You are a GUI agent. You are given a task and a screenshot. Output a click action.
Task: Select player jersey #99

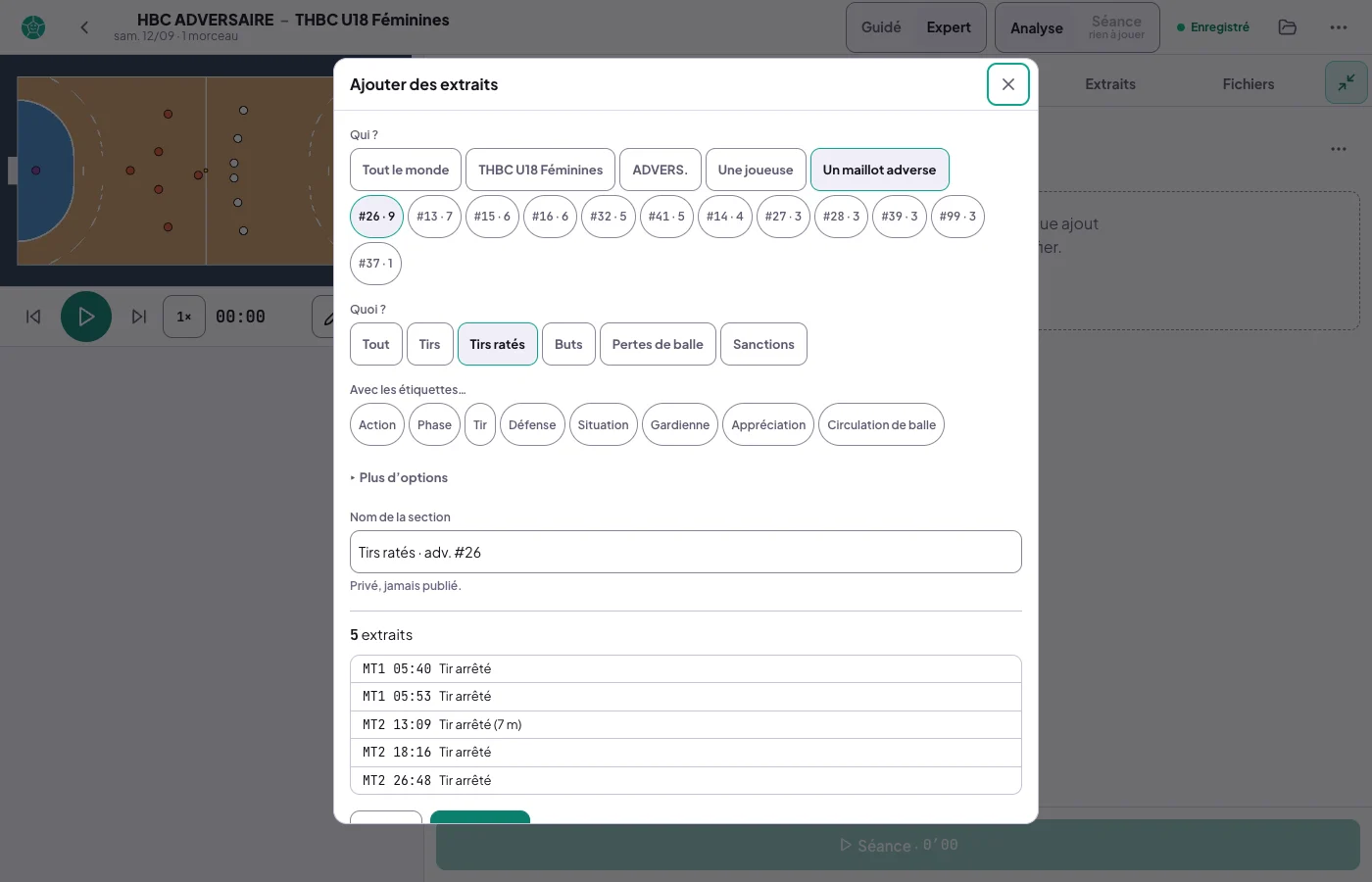(x=957, y=217)
